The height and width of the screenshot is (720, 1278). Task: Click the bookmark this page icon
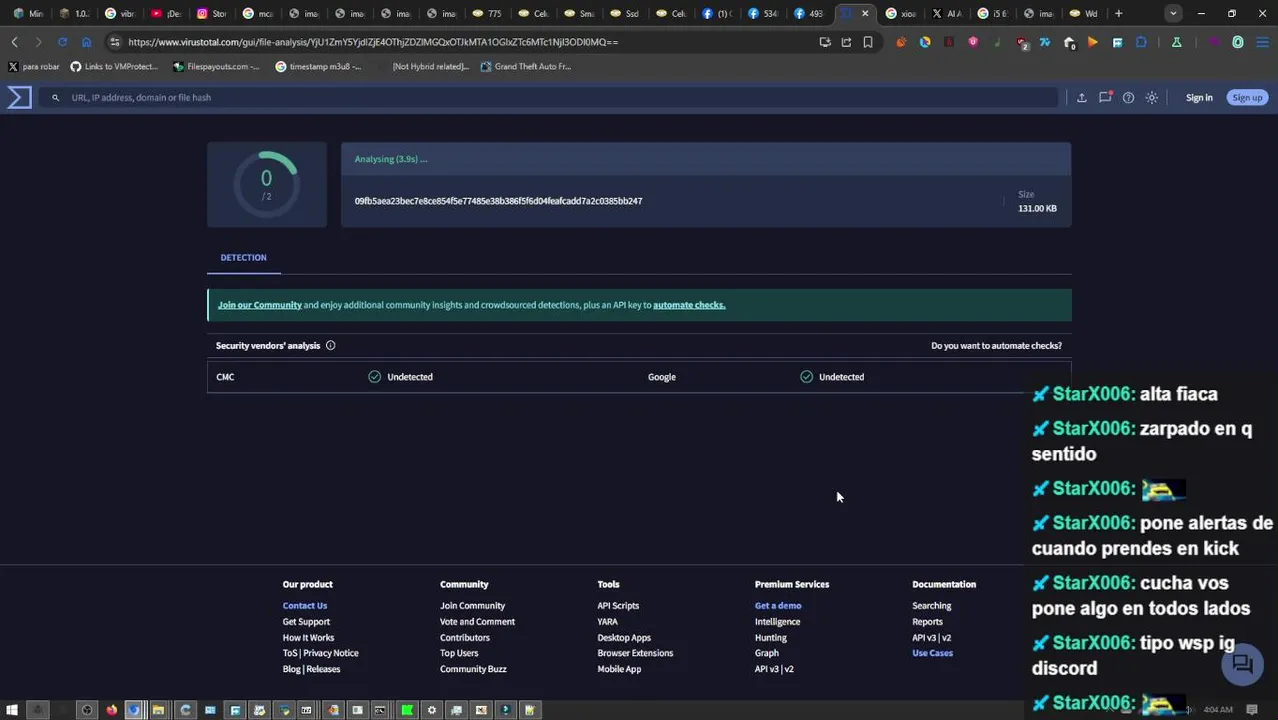point(868,42)
